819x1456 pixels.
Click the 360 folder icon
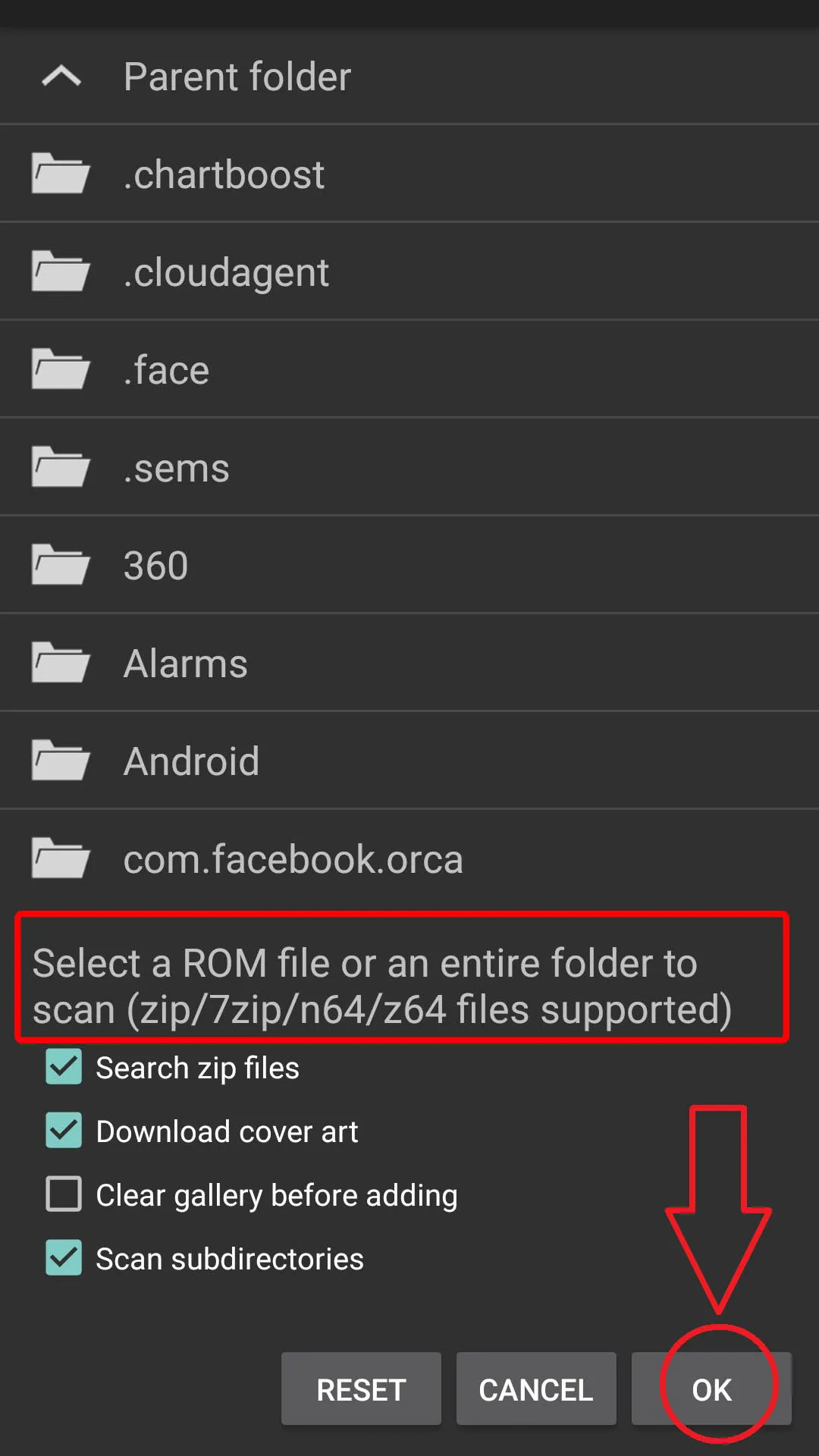[x=61, y=565]
